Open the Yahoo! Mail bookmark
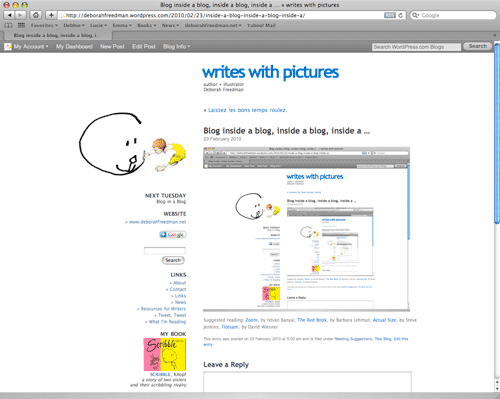 (x=261, y=25)
